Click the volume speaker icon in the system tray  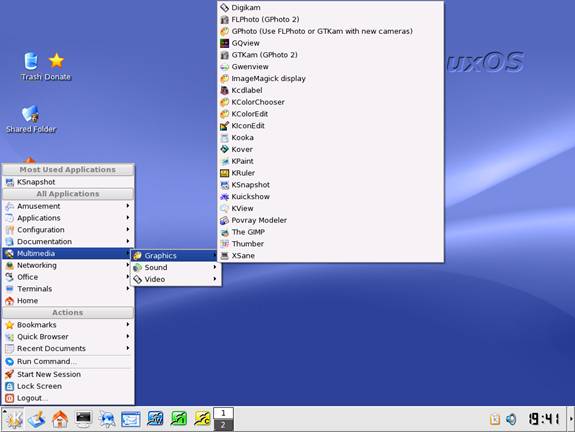pyautogui.click(x=511, y=419)
